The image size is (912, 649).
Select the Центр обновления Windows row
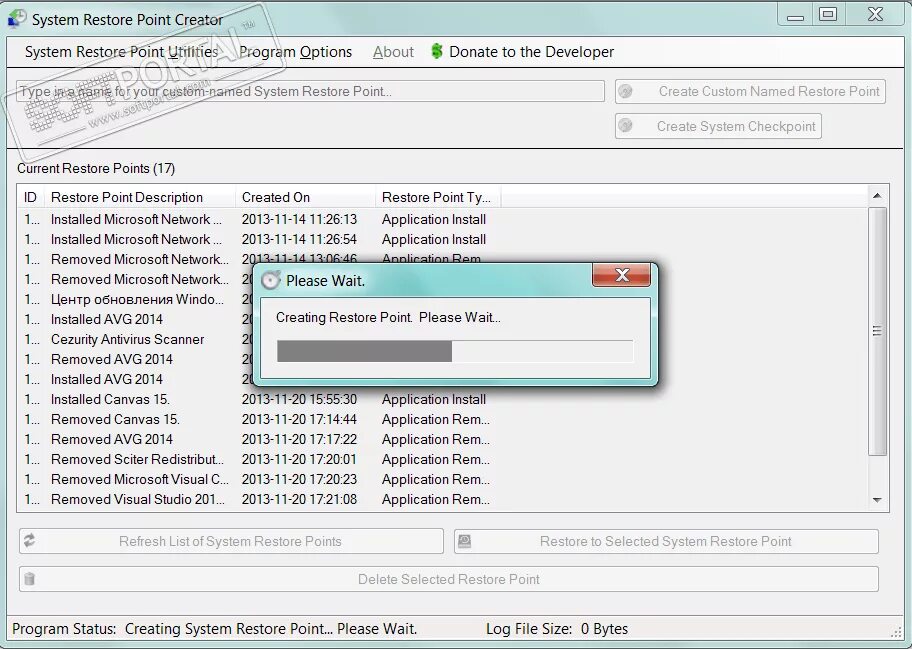coord(137,299)
